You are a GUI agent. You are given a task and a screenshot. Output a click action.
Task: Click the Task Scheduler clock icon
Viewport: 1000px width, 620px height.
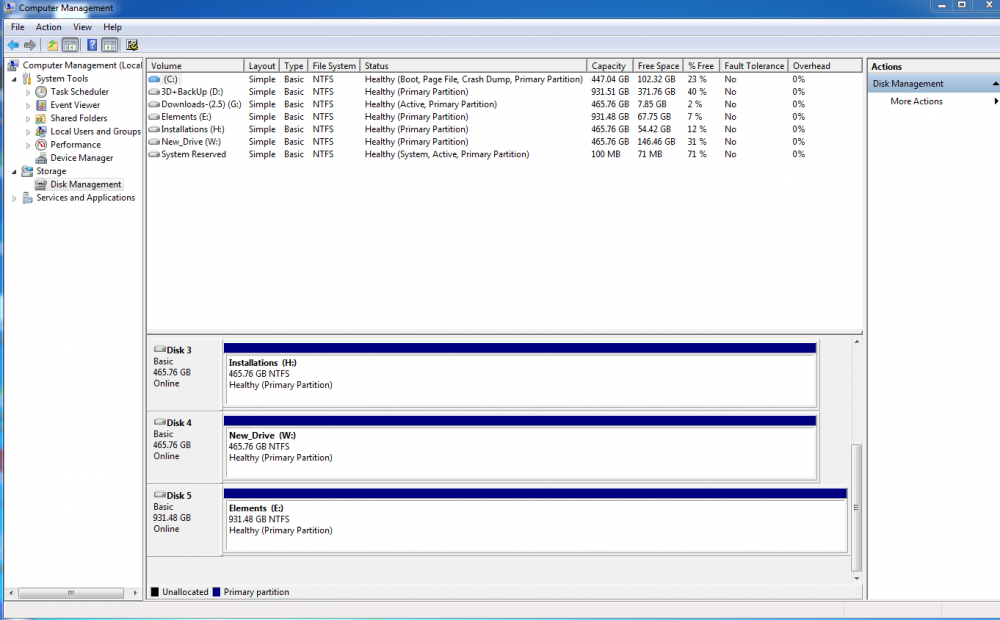[x=41, y=92]
